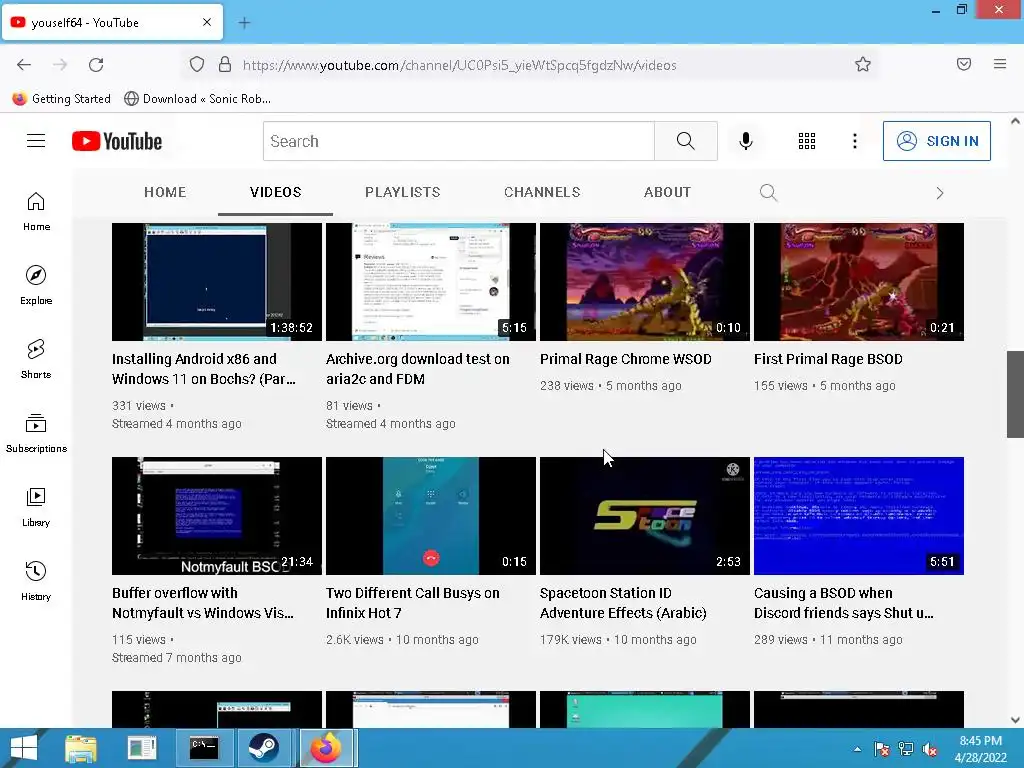Image resolution: width=1024 pixels, height=768 pixels.
Task: Open History in the sidebar
Action: click(36, 581)
